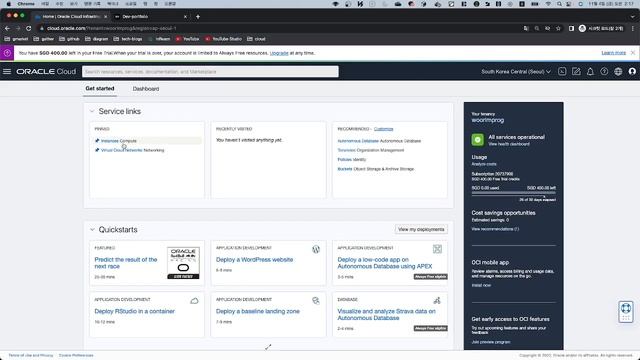
Task: Open the language globe icon
Action: [618, 71]
